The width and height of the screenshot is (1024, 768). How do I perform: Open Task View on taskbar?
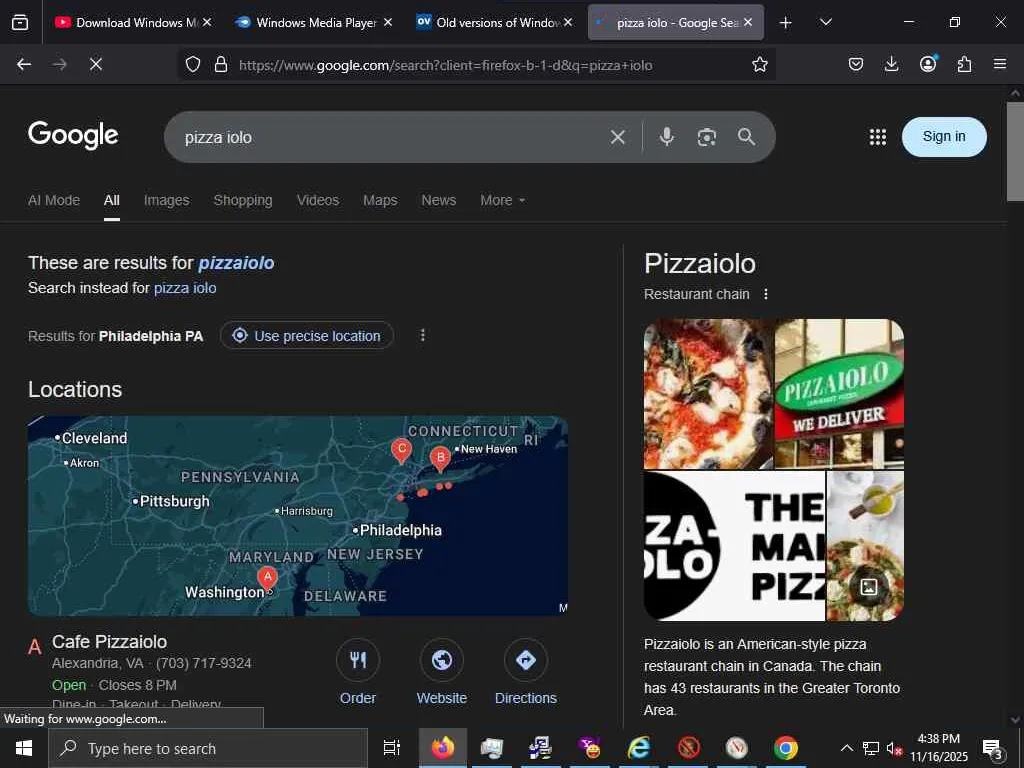pyautogui.click(x=391, y=748)
